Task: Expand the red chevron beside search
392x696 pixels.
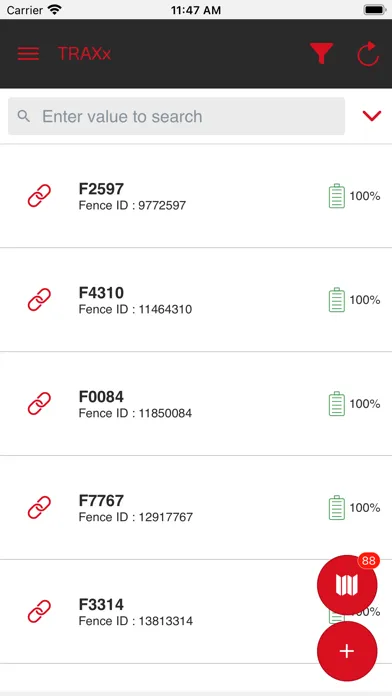Action: click(372, 116)
